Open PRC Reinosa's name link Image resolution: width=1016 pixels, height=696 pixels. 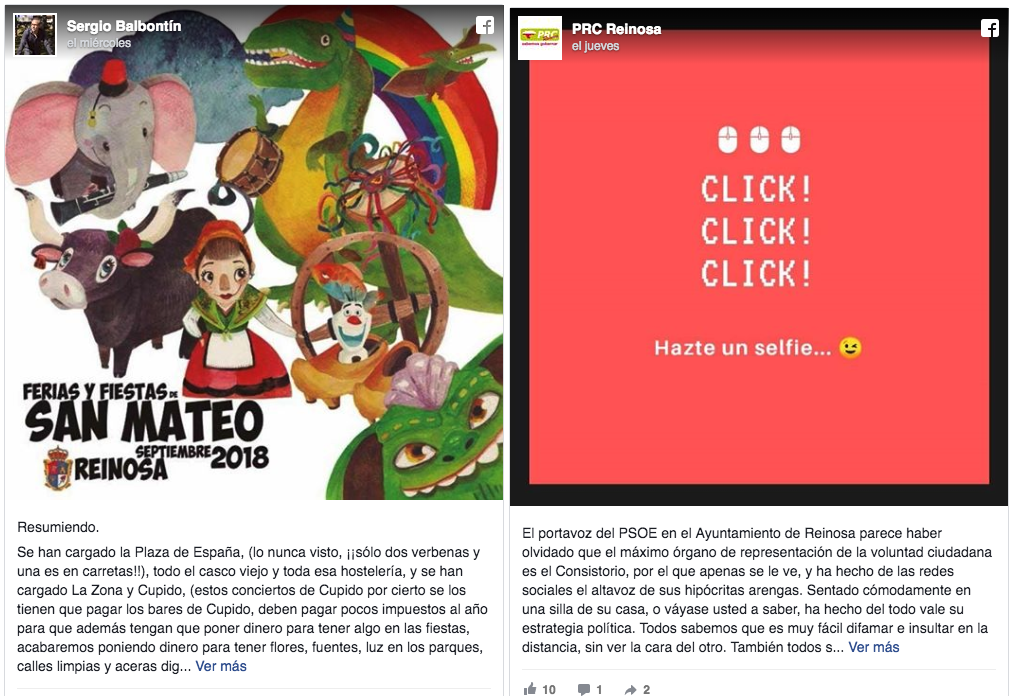(616, 29)
